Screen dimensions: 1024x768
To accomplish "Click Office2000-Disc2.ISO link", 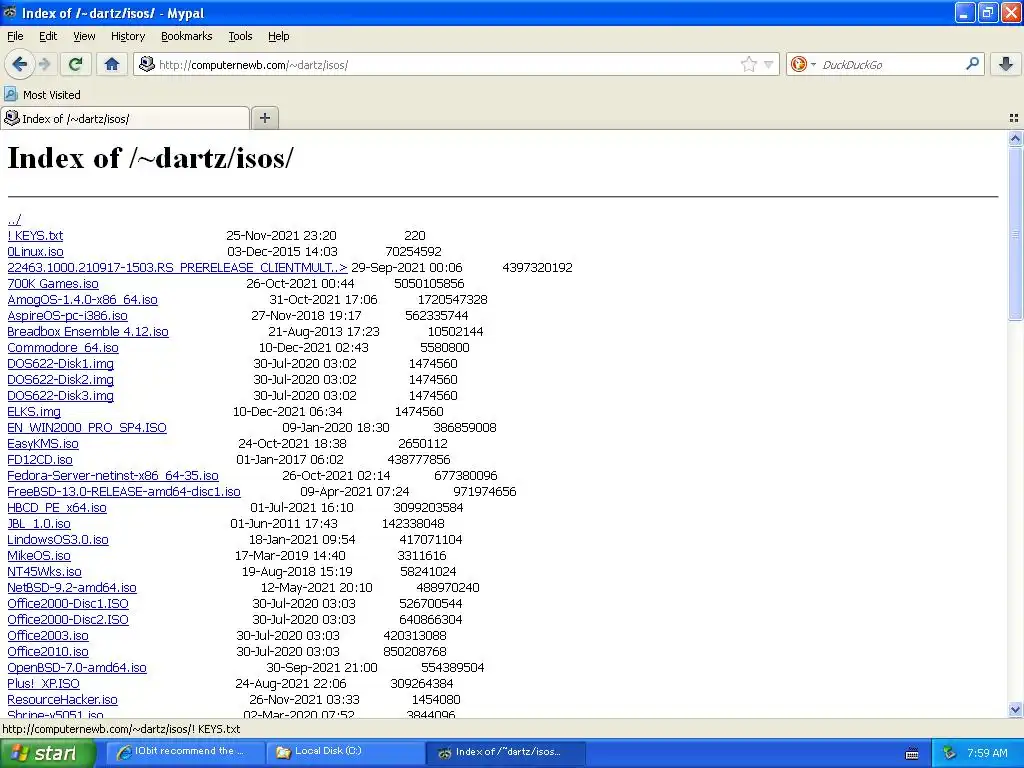I will click(68, 619).
